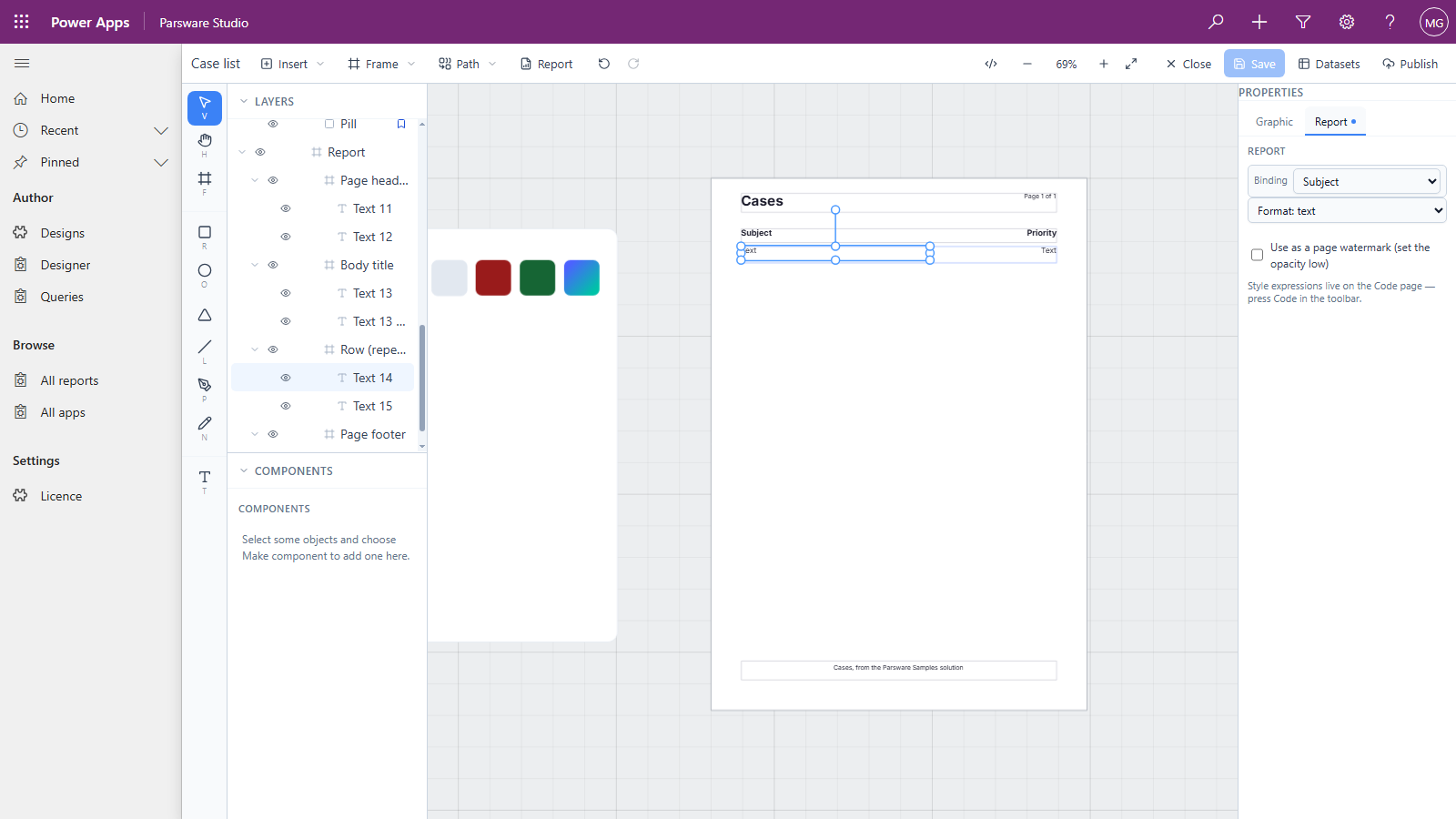Image resolution: width=1456 pixels, height=819 pixels.
Task: Toggle visibility of Text 15 layer
Action: pyautogui.click(x=286, y=406)
